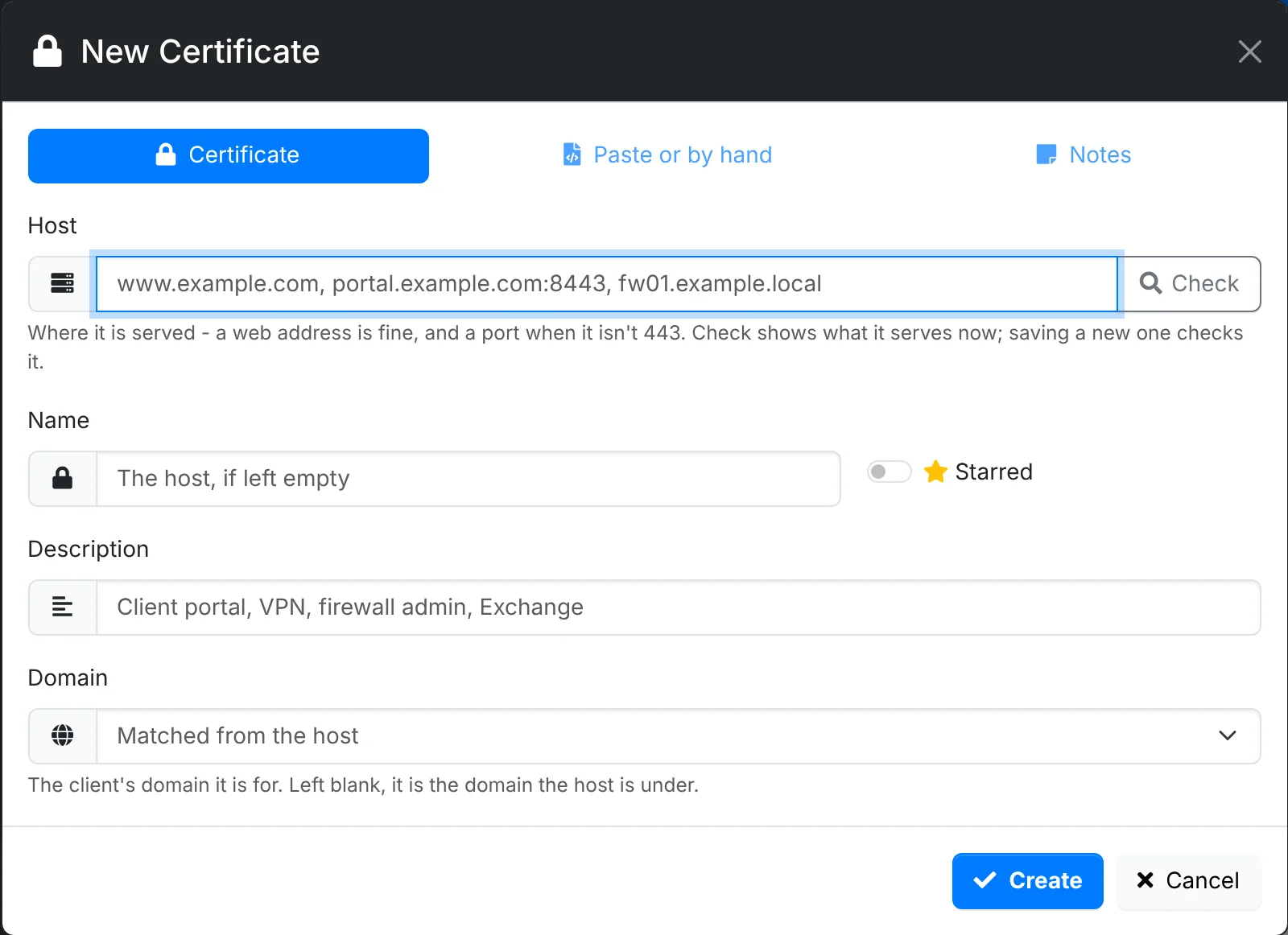Click the server icon beside Host field

(x=63, y=283)
